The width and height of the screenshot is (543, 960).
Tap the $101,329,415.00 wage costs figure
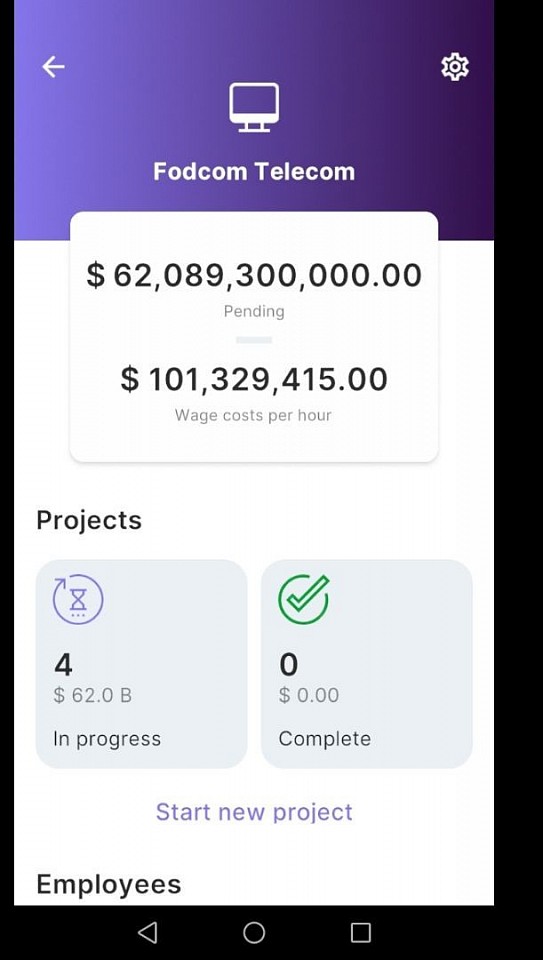254,379
